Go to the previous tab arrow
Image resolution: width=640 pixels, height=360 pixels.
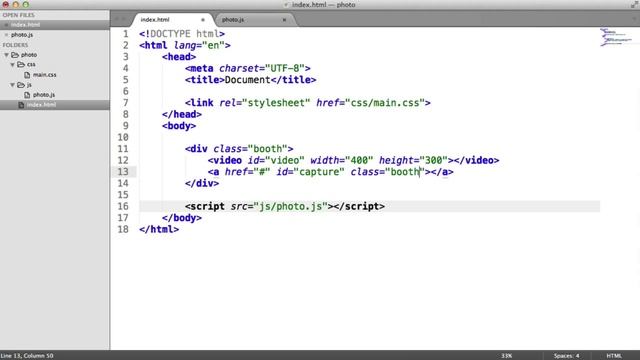[117, 19]
